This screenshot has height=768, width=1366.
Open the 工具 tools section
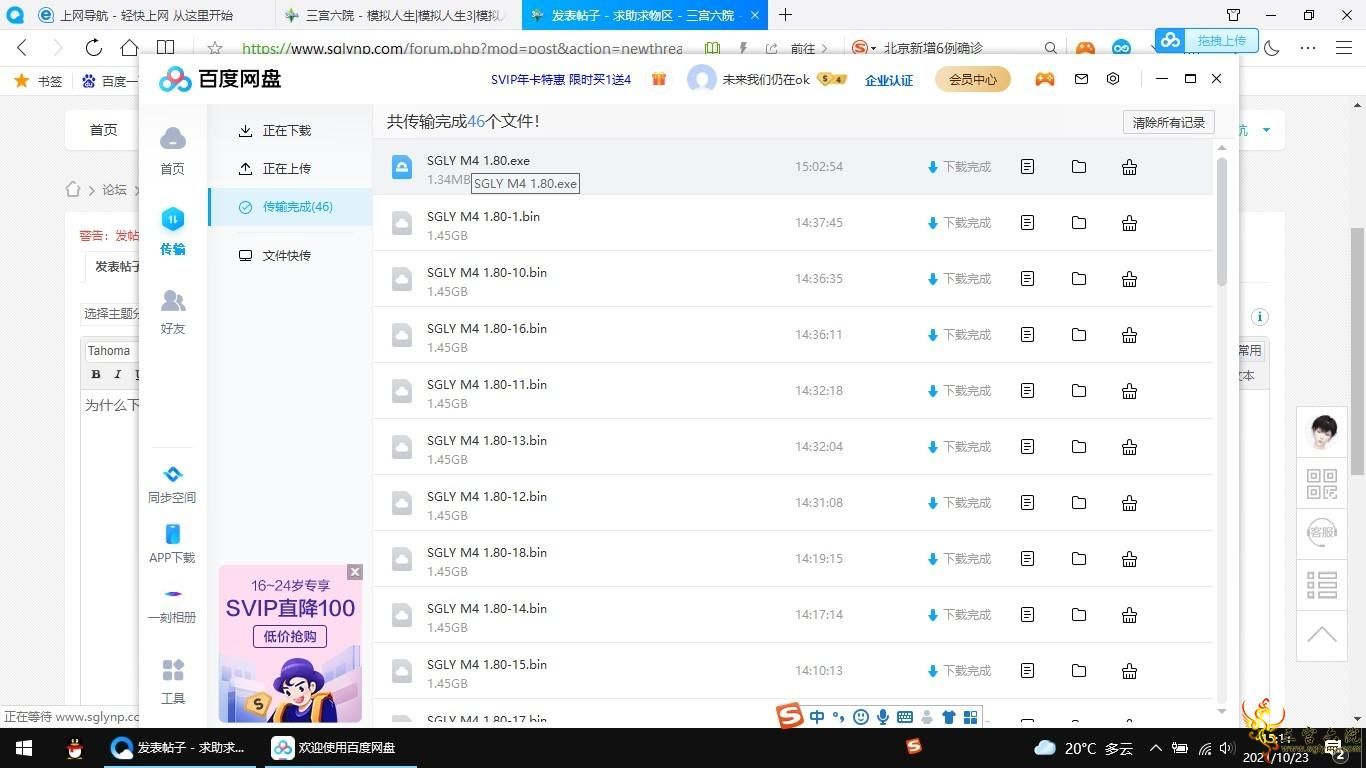click(173, 681)
